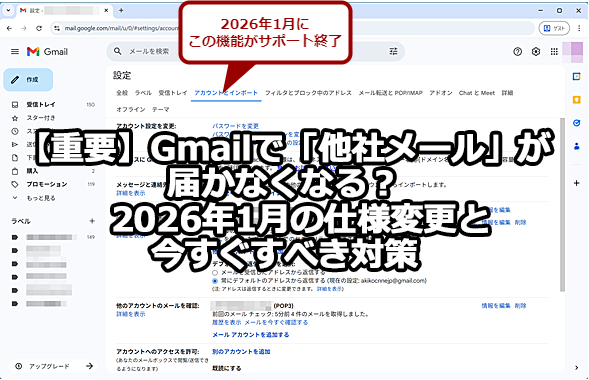
Task: Click メールを今すぐ確認する link
Action: [276, 323]
